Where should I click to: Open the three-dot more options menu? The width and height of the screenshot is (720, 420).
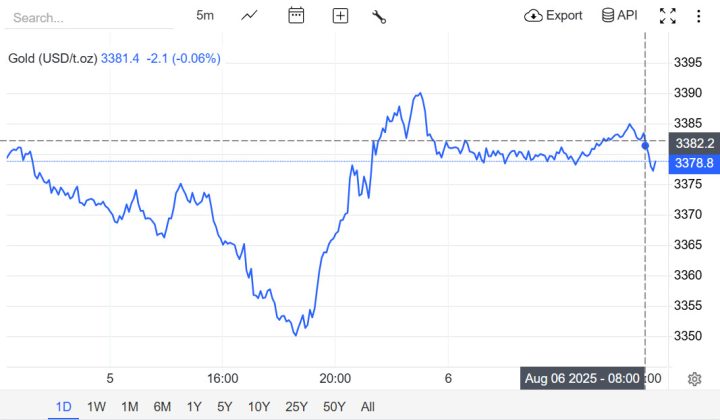[697, 15]
